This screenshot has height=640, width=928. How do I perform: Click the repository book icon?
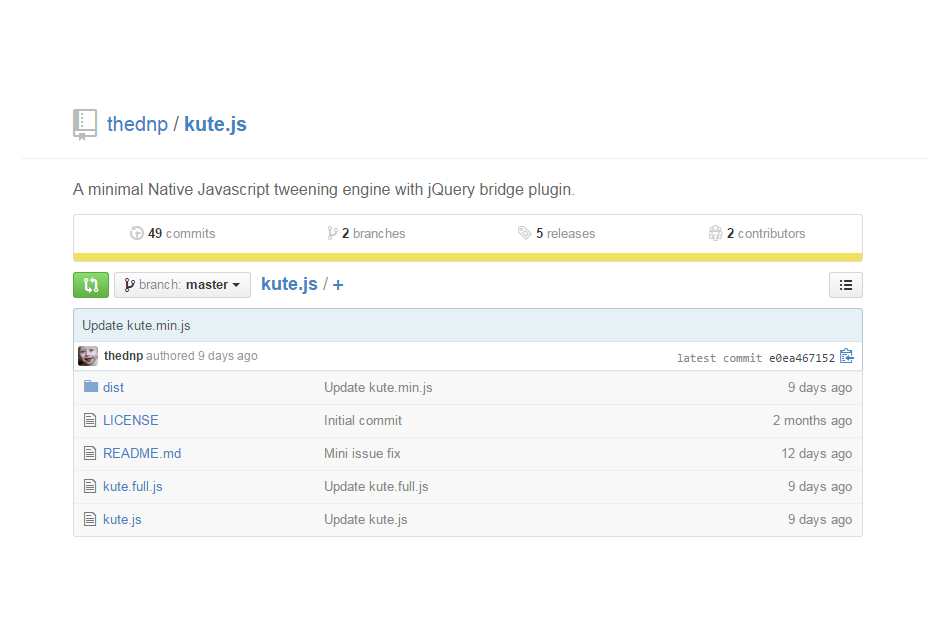tap(85, 125)
